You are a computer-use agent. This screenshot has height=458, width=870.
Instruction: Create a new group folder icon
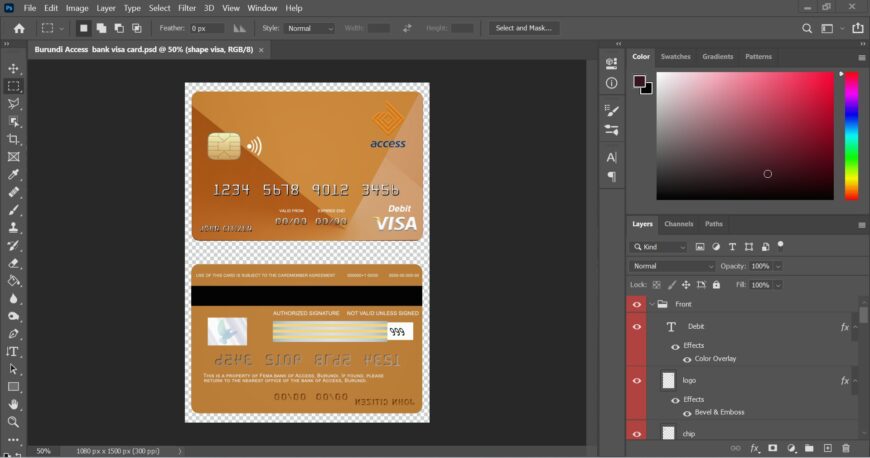(x=809, y=448)
